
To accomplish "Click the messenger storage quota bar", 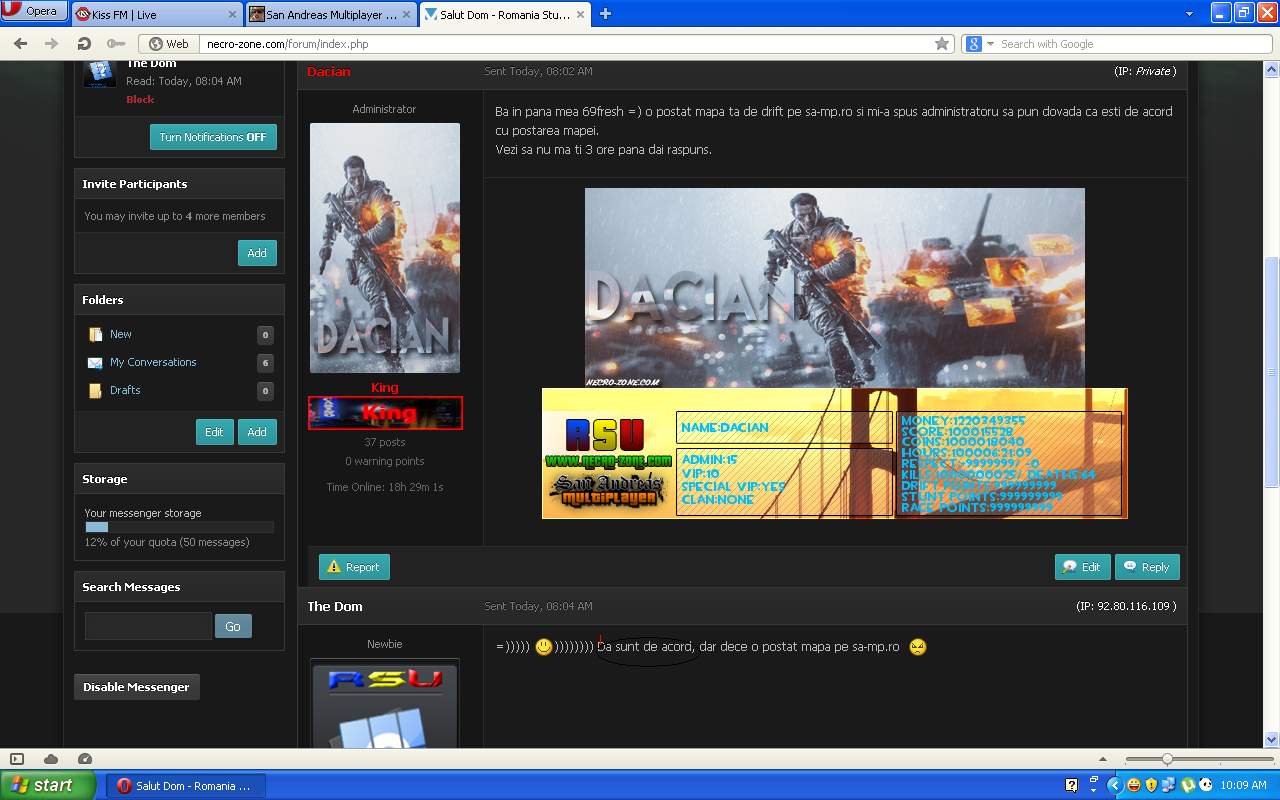I will [179, 526].
